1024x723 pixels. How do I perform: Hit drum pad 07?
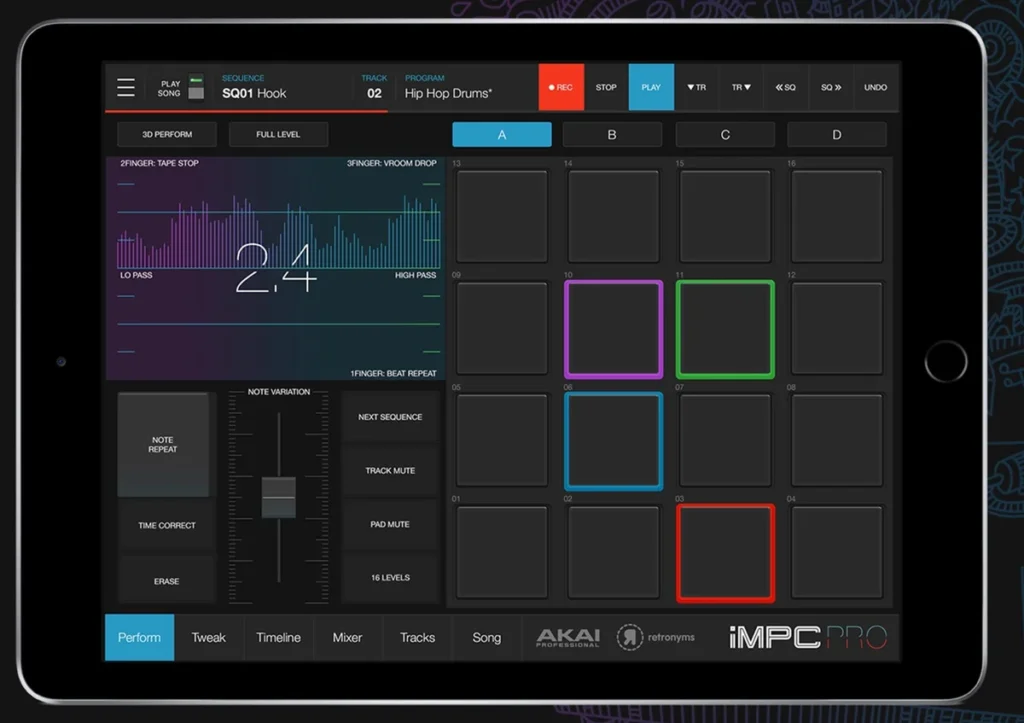[x=725, y=440]
